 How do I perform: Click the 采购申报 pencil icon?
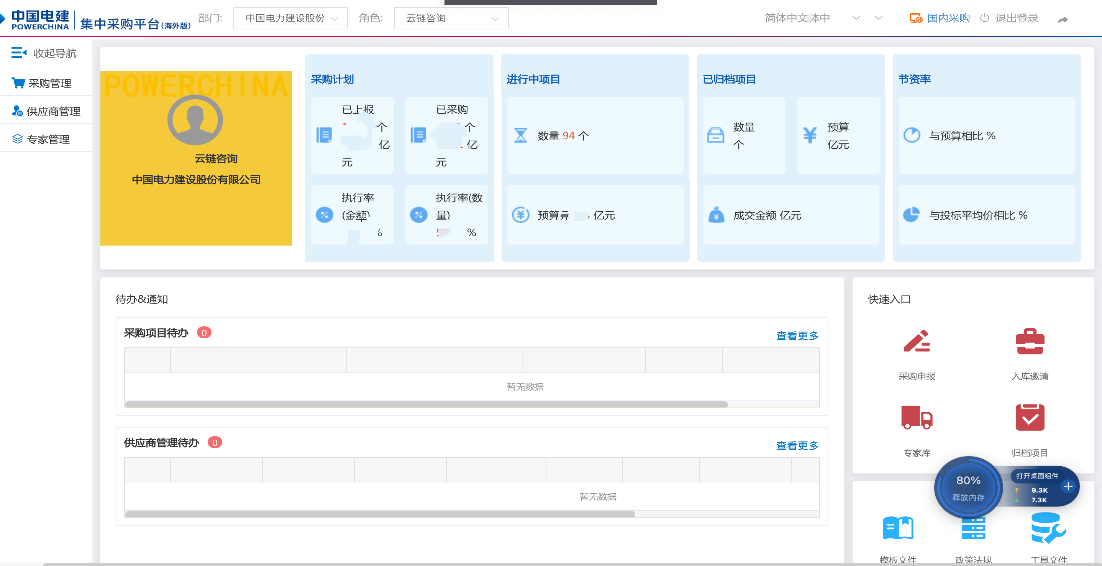tap(917, 342)
